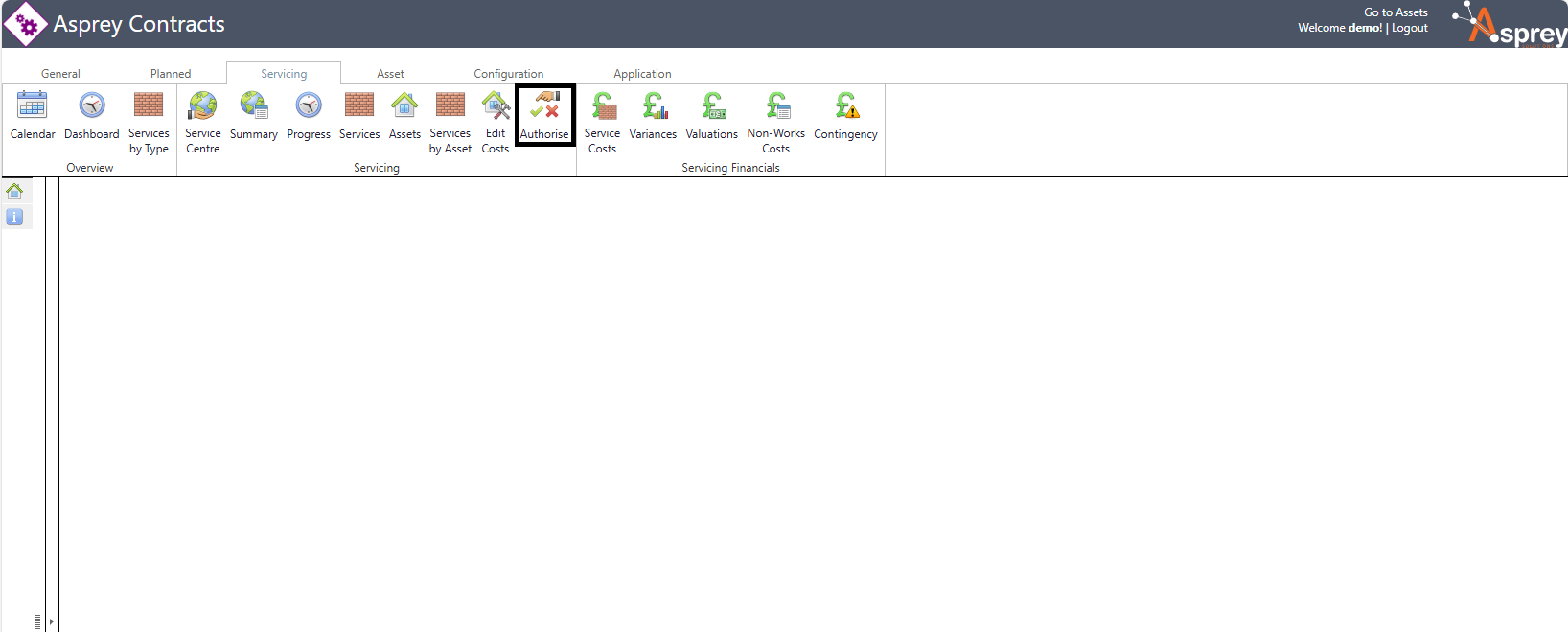Click the home icon in sidebar
Screen dimensions: 1568x632
(14, 191)
